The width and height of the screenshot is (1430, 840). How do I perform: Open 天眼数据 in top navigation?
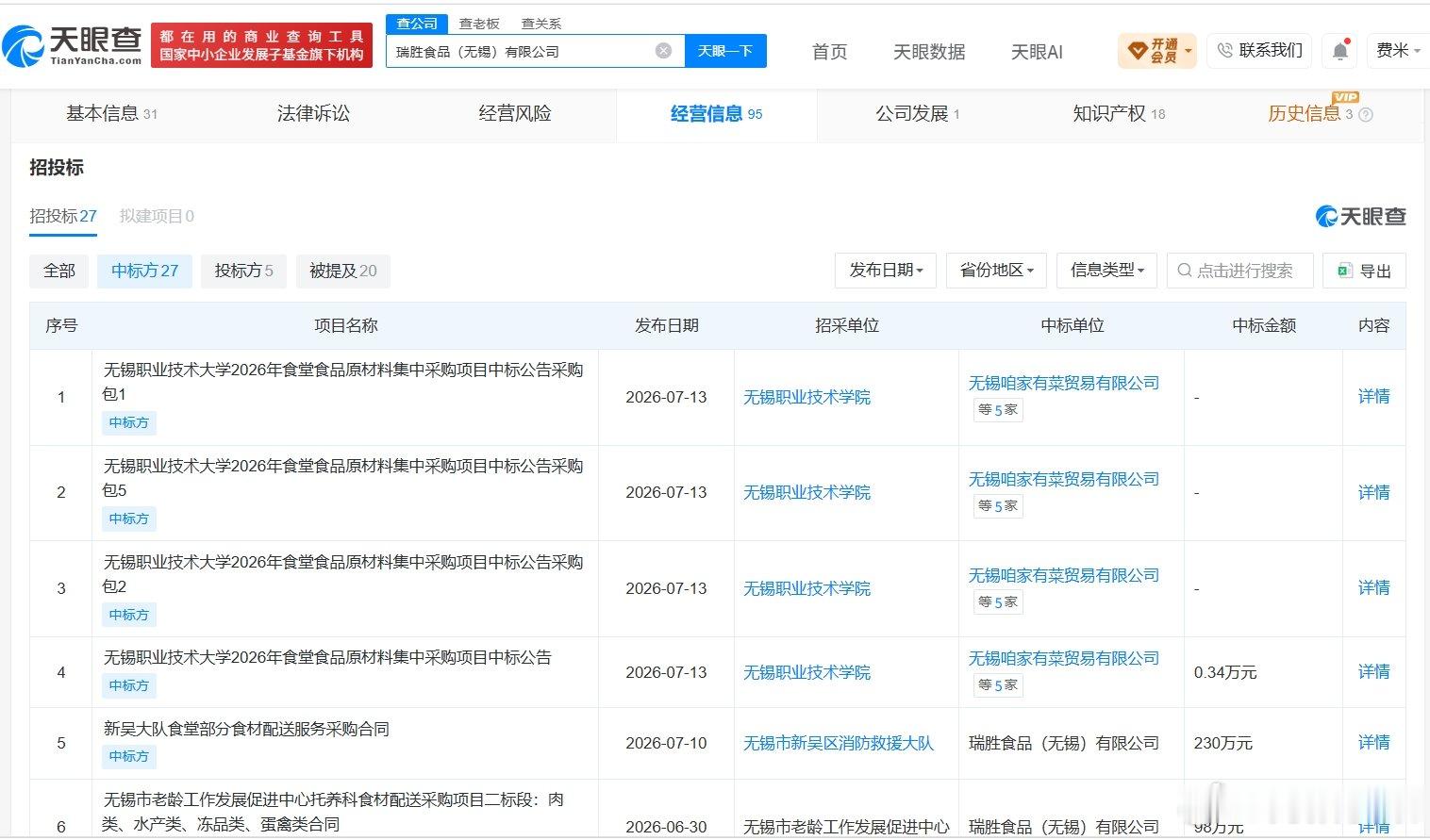pyautogui.click(x=929, y=52)
